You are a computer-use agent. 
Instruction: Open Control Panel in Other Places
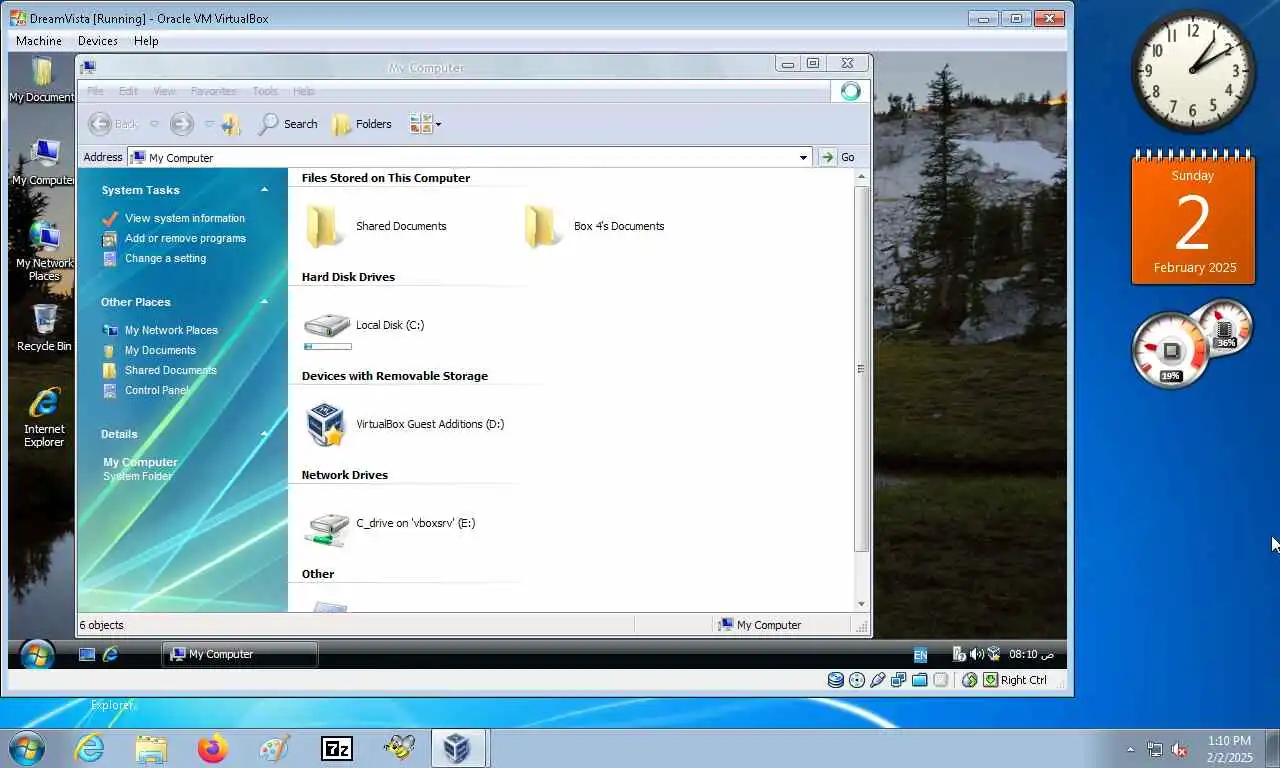pyautogui.click(x=157, y=390)
